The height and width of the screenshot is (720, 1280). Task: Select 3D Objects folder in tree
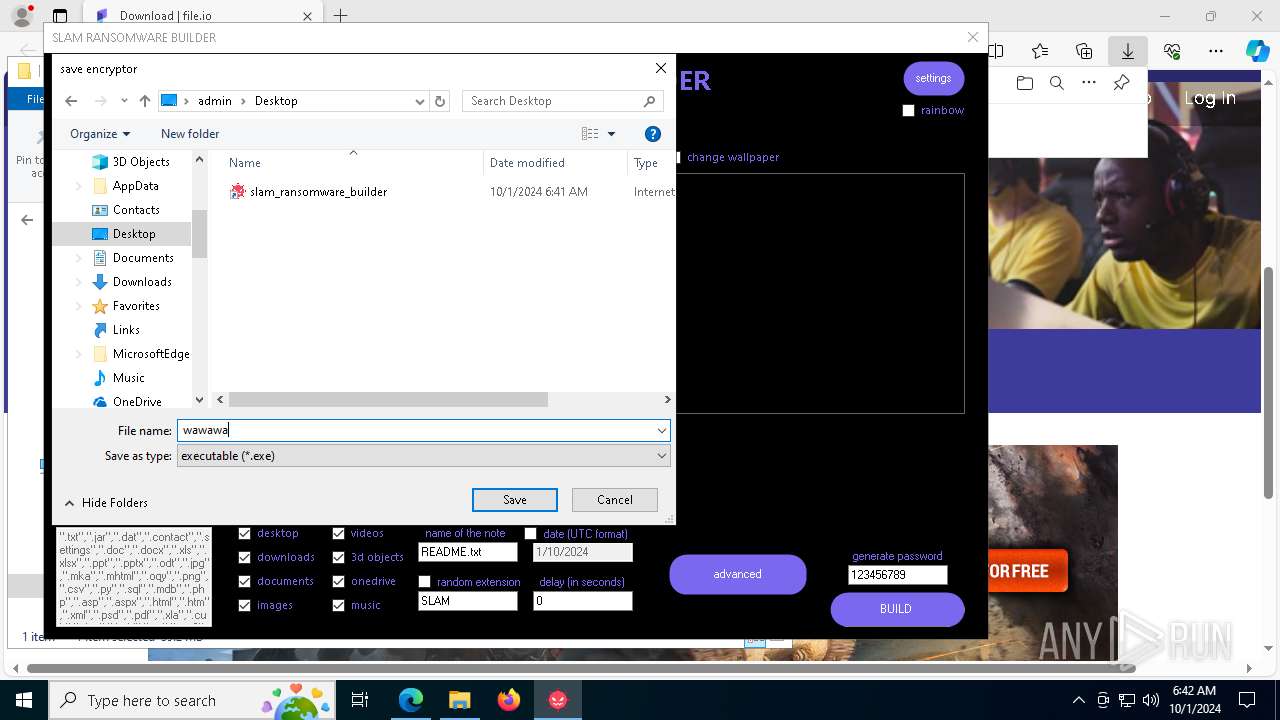(x=140, y=162)
